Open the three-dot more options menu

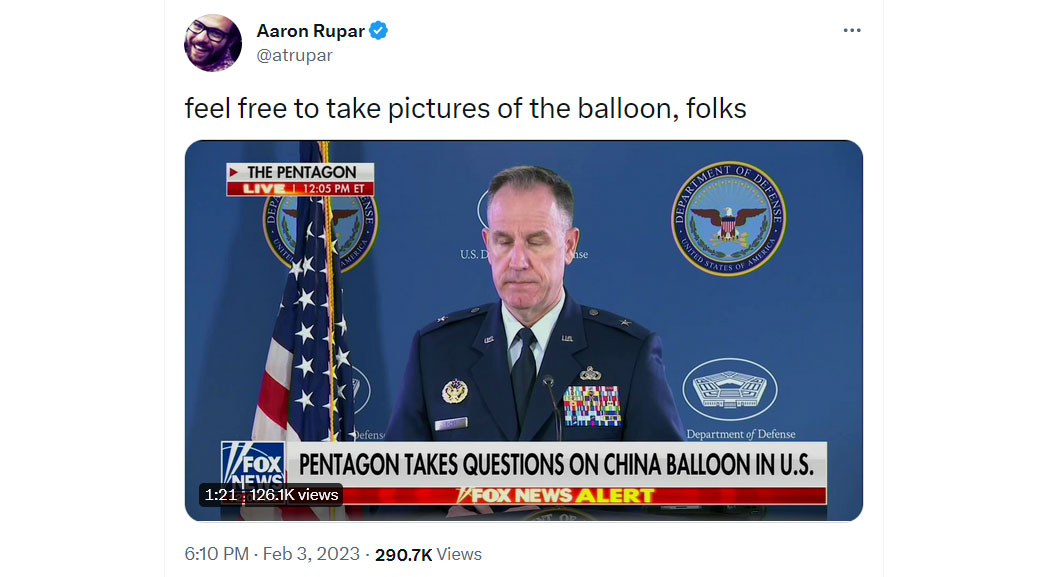(852, 30)
